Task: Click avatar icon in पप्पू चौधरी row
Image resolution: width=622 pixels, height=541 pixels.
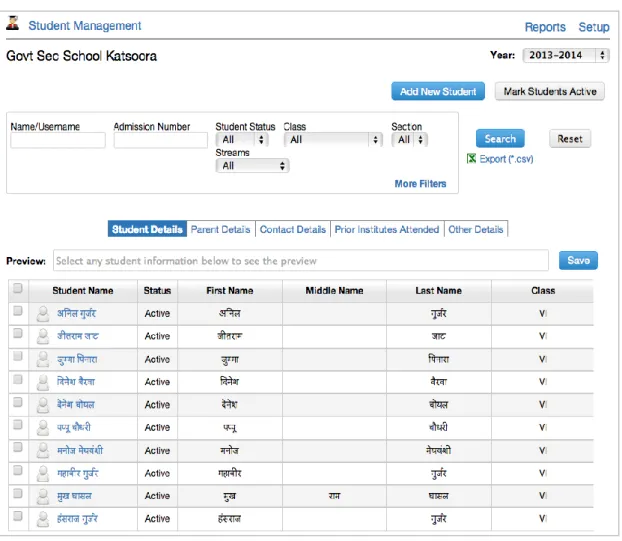Action: tap(43, 428)
